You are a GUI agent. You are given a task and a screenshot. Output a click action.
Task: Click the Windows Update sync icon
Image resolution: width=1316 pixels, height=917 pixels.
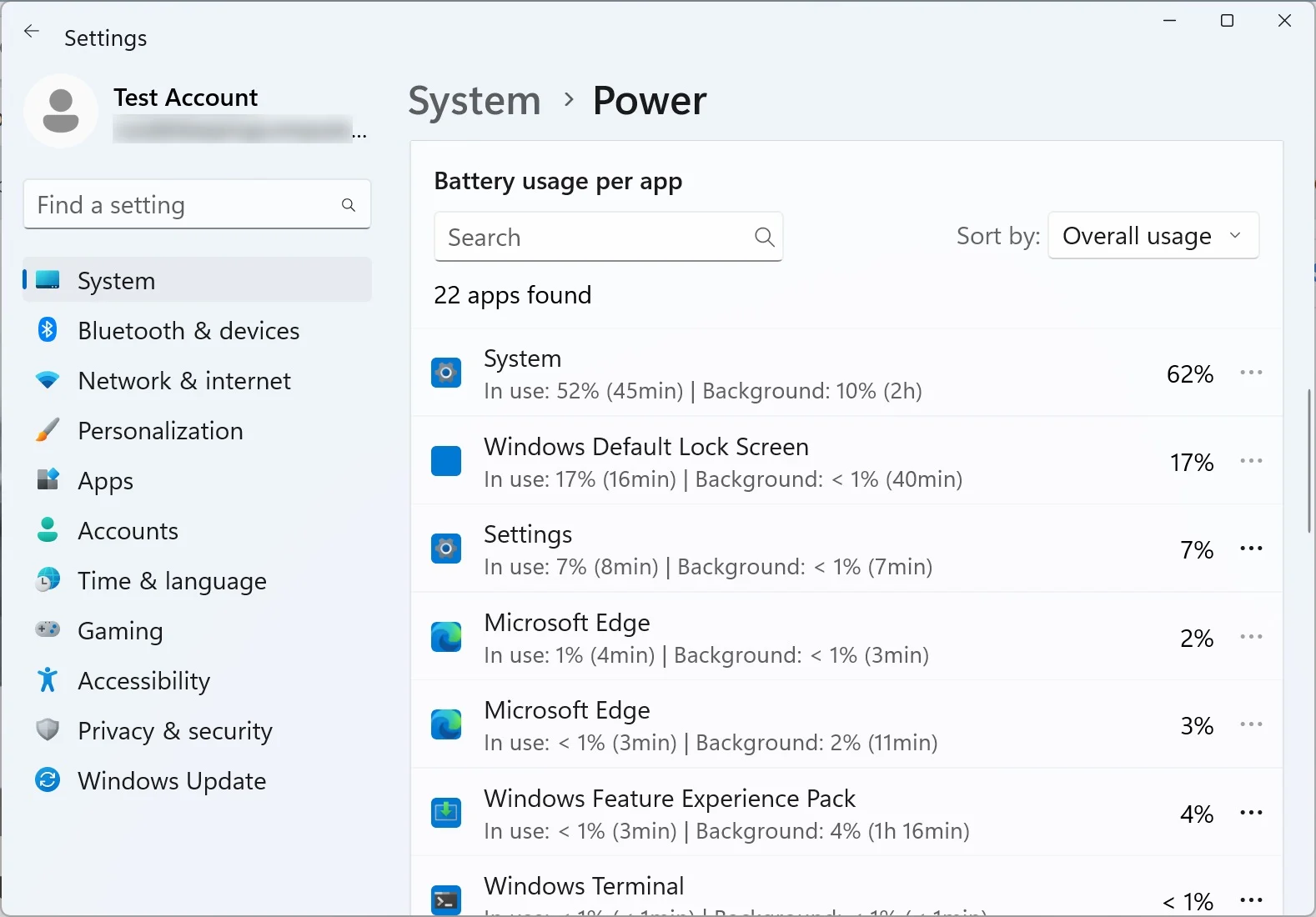click(x=48, y=780)
